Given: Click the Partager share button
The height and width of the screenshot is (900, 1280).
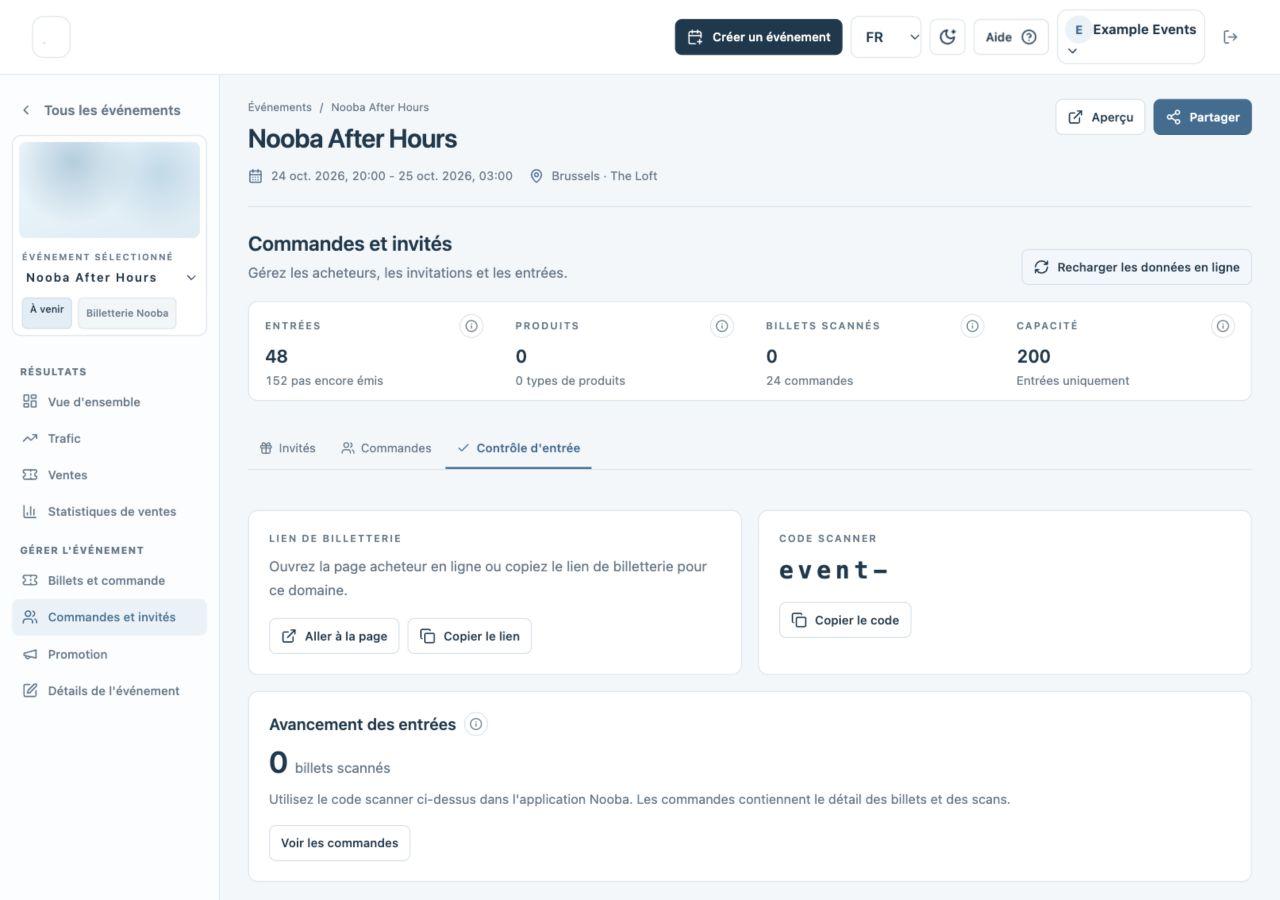Looking at the screenshot, I should click(1202, 117).
